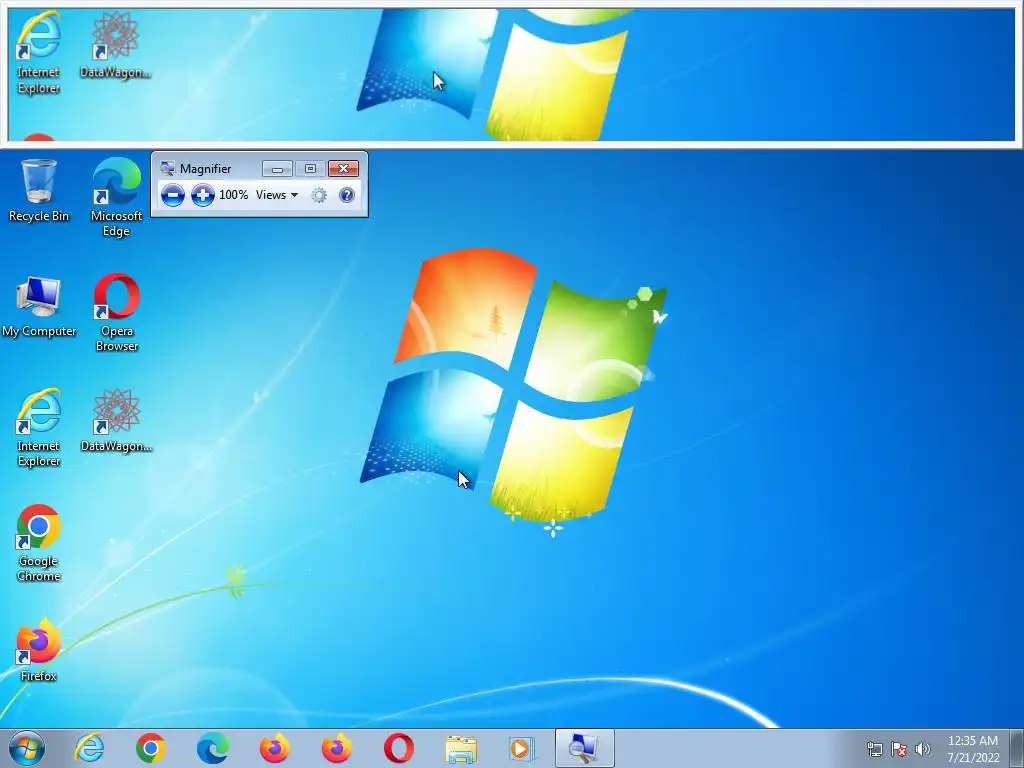The height and width of the screenshot is (768, 1024).
Task: Open the Windows Start menu
Action: (x=27, y=748)
